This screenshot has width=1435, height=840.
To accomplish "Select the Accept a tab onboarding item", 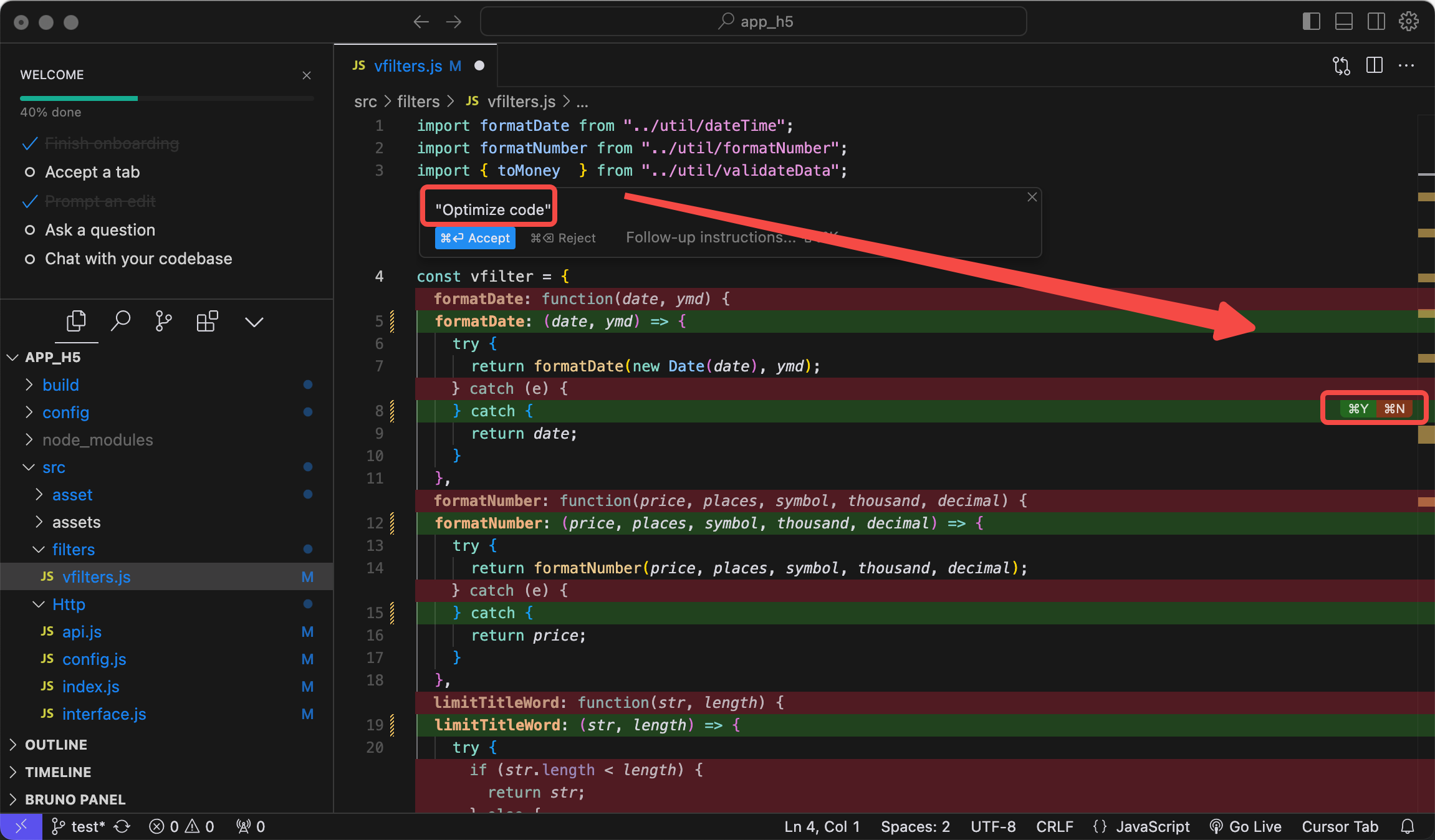I will tap(92, 172).
